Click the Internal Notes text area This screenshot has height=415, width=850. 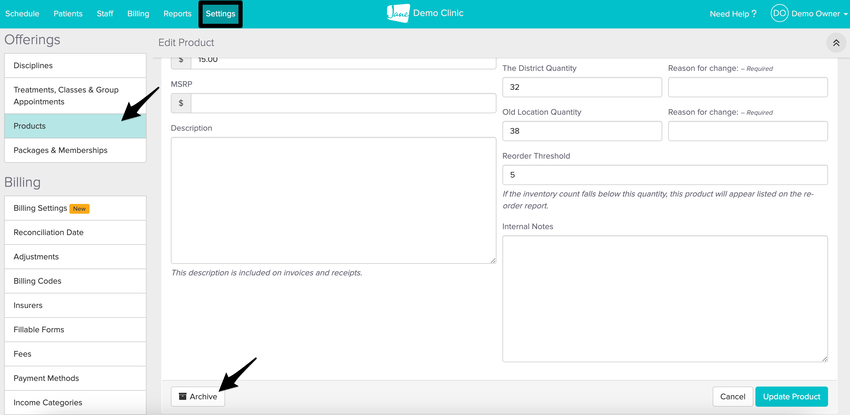[665, 299]
